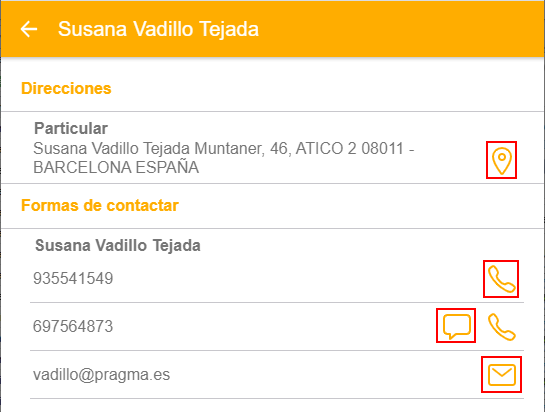Image resolution: width=545 pixels, height=412 pixels.
Task: Select landline number 935541549
Action: coord(73,278)
